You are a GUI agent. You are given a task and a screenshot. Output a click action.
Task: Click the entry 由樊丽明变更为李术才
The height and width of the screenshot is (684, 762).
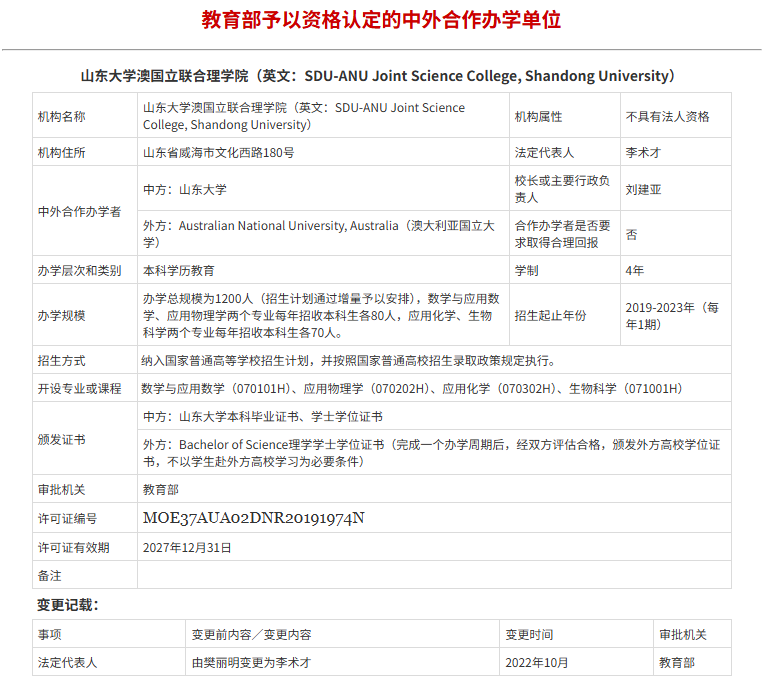coord(251,663)
